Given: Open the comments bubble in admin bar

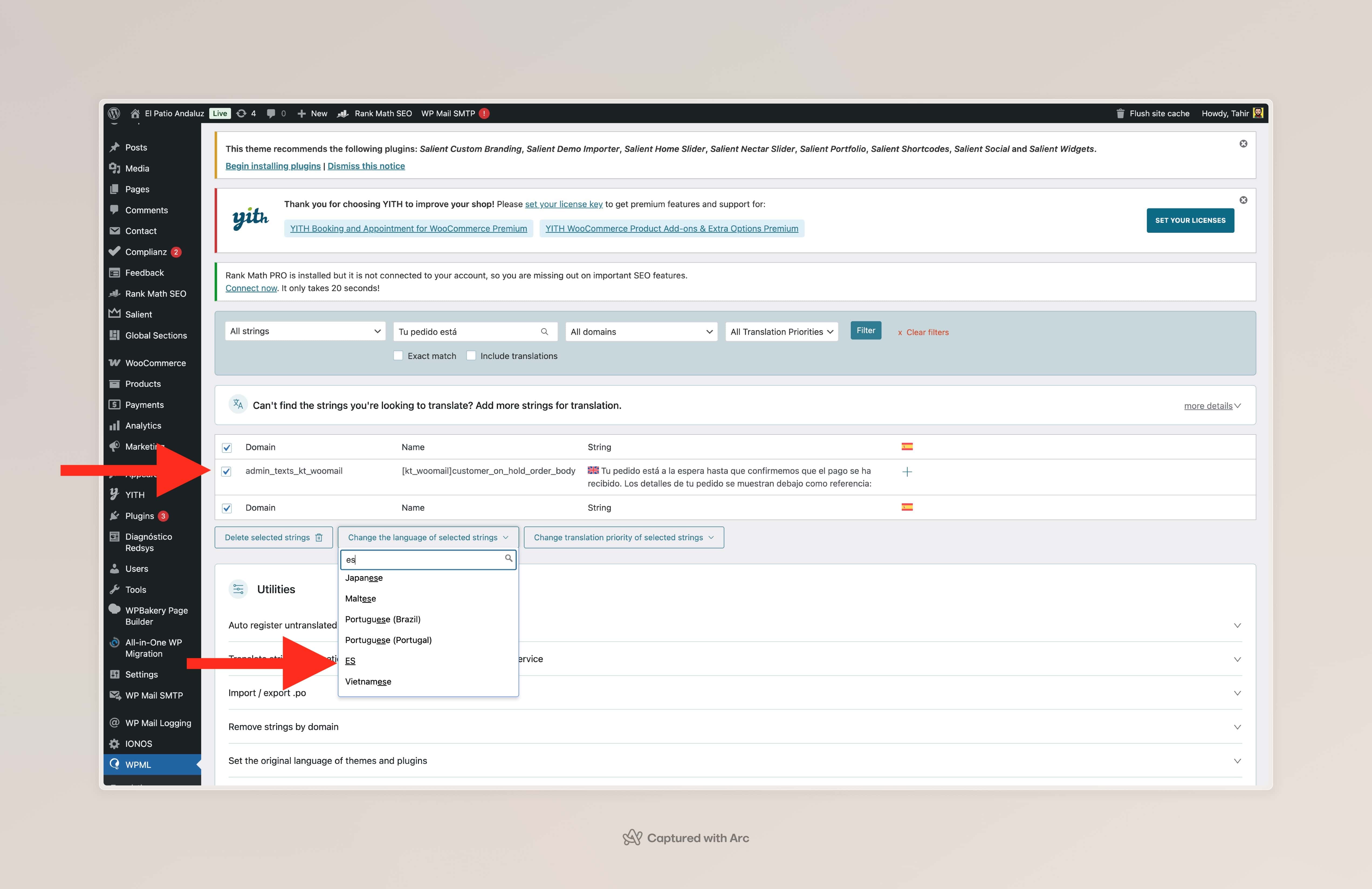Looking at the screenshot, I should [x=271, y=113].
